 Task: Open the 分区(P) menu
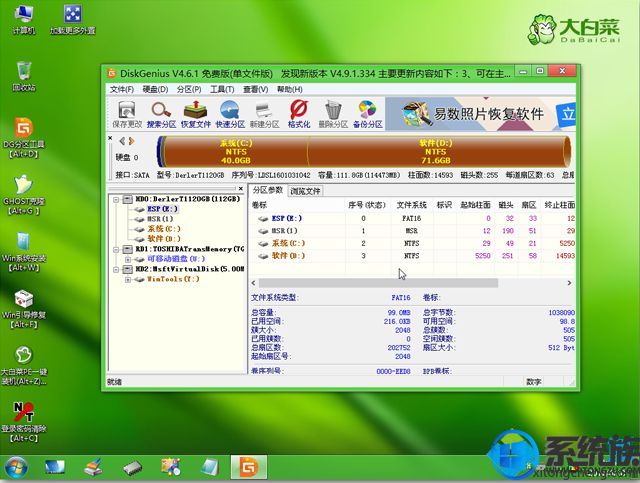pyautogui.click(x=189, y=89)
